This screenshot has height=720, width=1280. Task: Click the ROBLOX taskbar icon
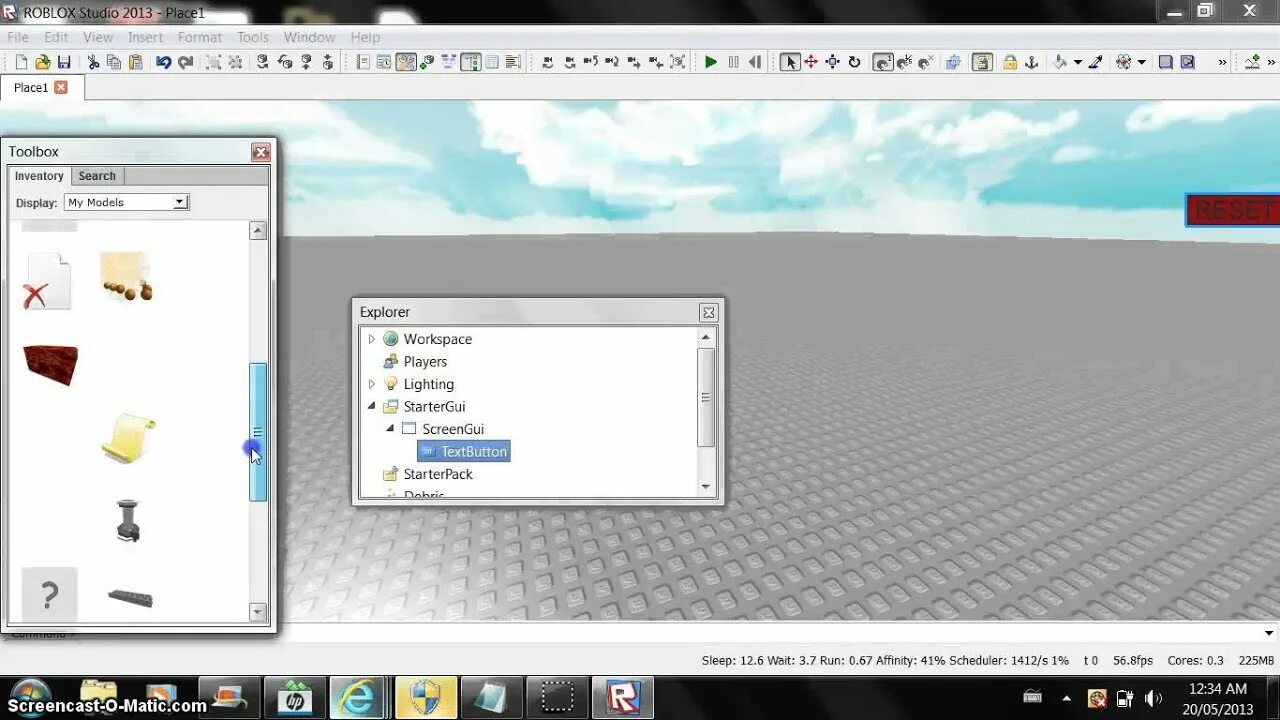(x=623, y=697)
